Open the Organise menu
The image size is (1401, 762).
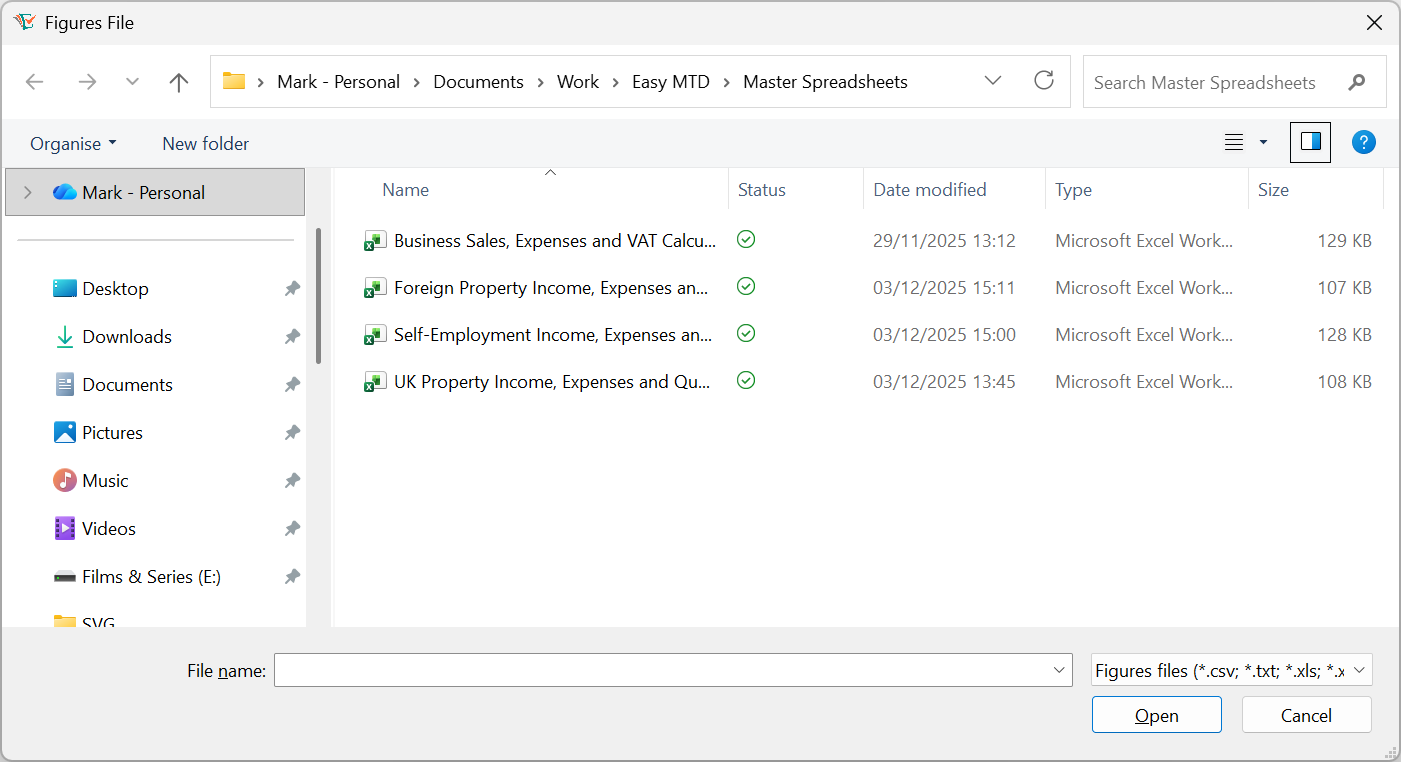[72, 143]
